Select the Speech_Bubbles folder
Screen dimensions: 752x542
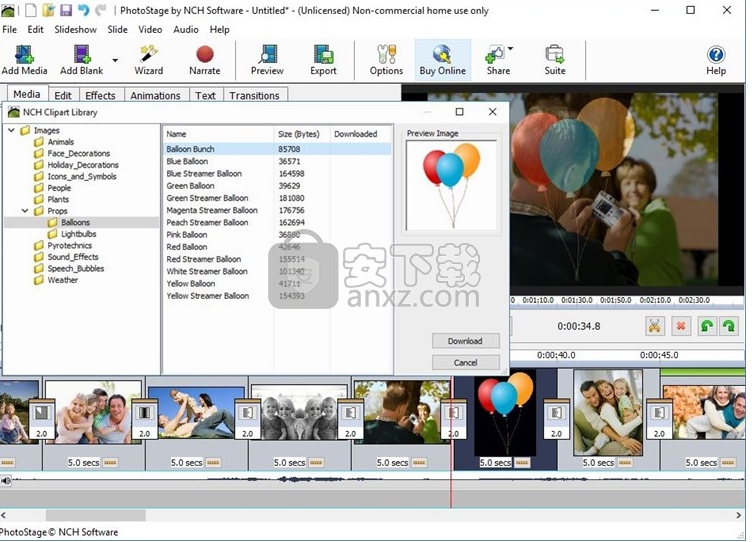point(76,269)
